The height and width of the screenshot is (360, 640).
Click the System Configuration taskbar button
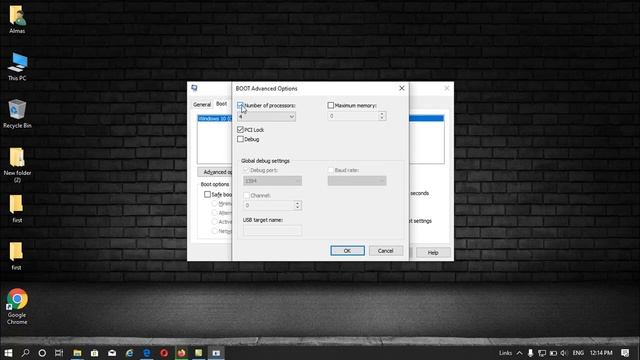click(x=216, y=353)
